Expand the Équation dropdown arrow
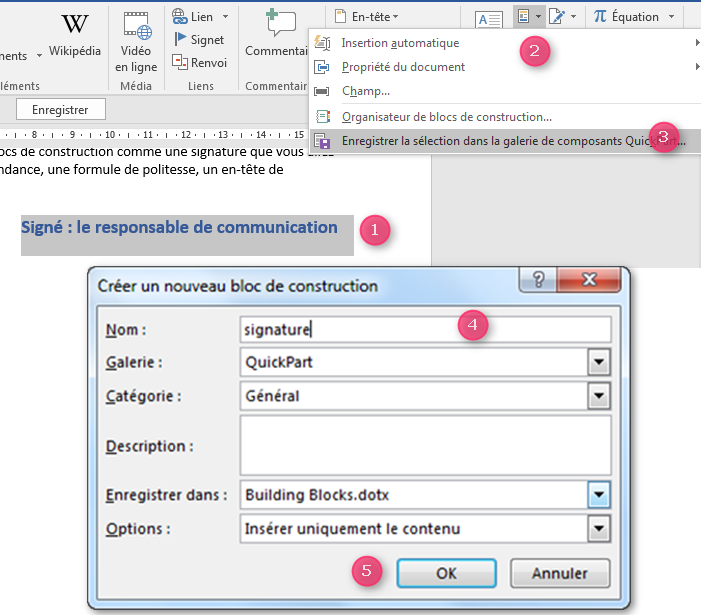 click(671, 17)
